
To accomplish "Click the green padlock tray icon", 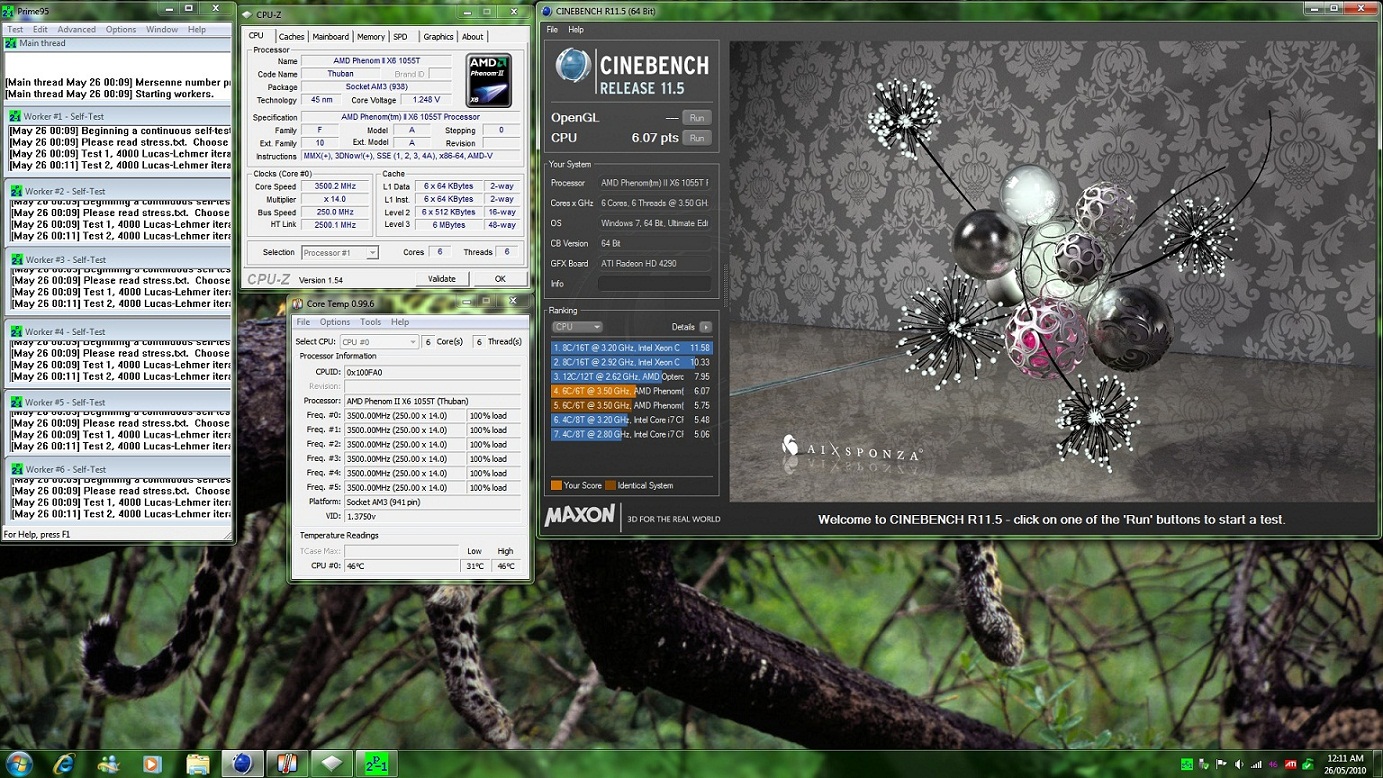I will (1308, 765).
